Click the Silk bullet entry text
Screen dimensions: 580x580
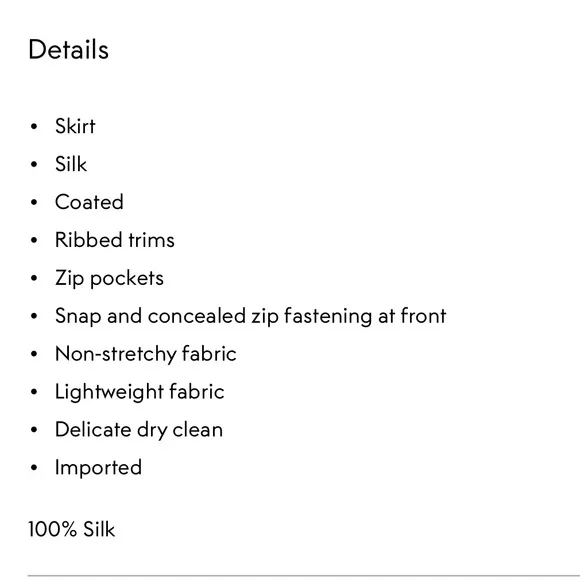click(71, 164)
